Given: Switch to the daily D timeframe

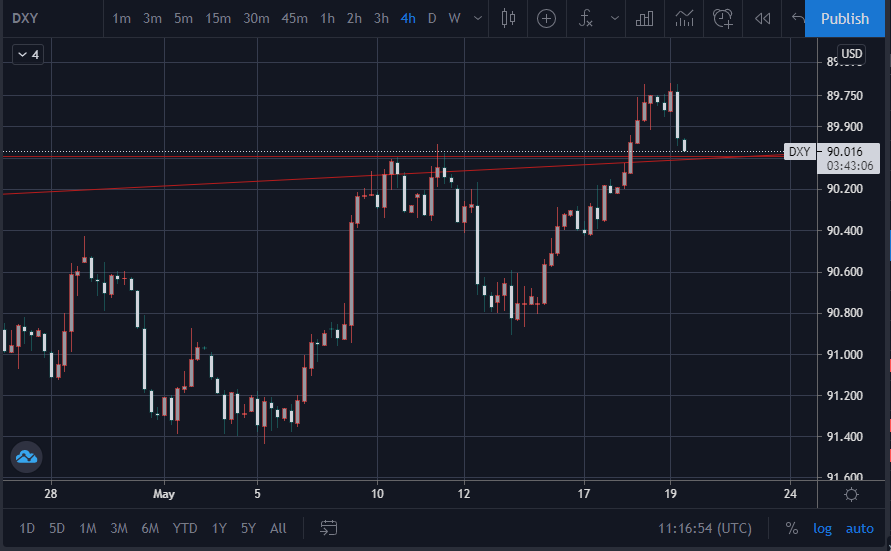Looking at the screenshot, I should tap(432, 19).
